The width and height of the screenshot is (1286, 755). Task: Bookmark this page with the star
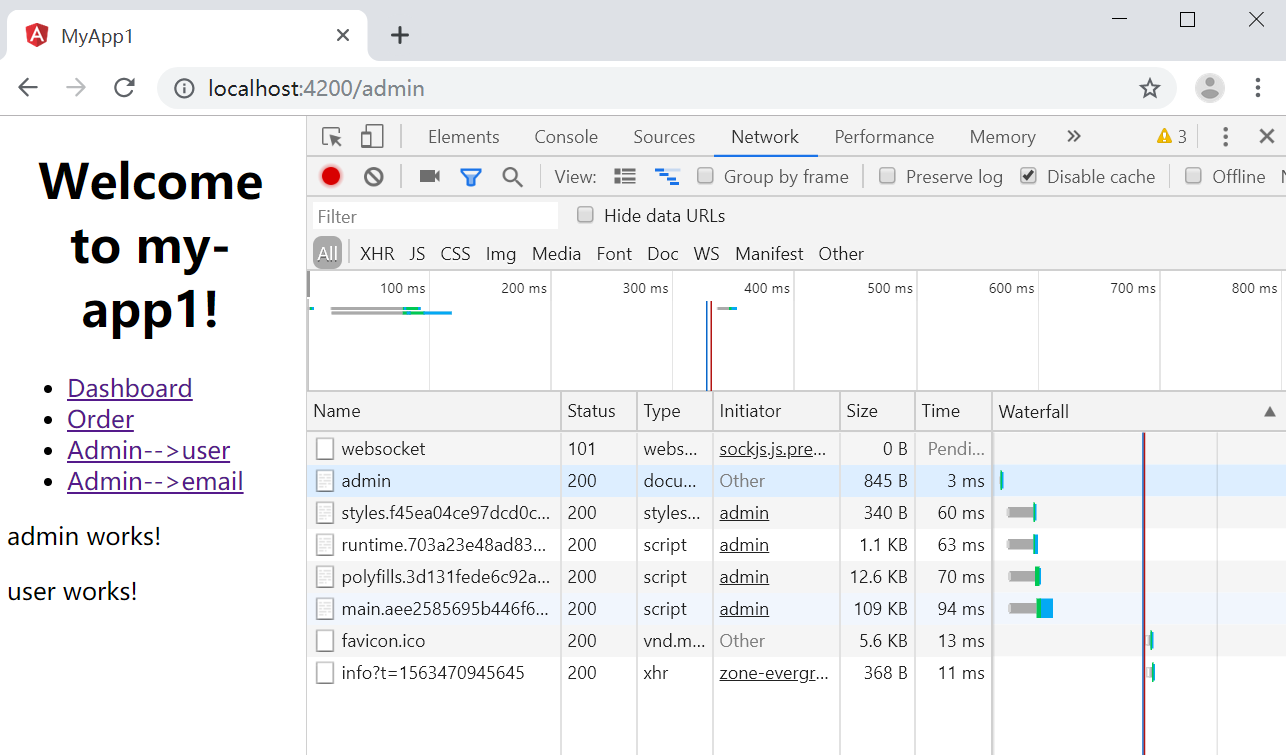click(1150, 88)
